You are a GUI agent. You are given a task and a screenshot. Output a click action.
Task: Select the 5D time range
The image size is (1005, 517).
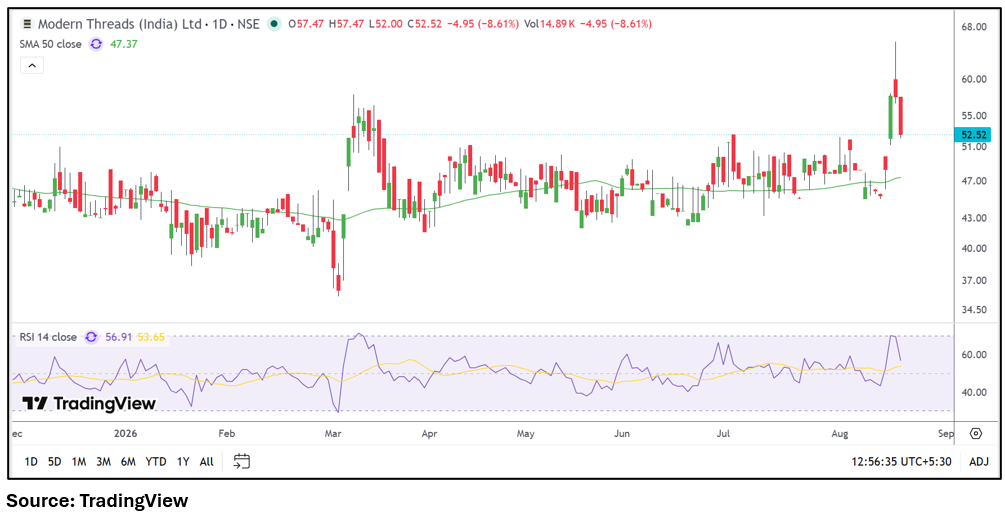pyautogui.click(x=54, y=461)
